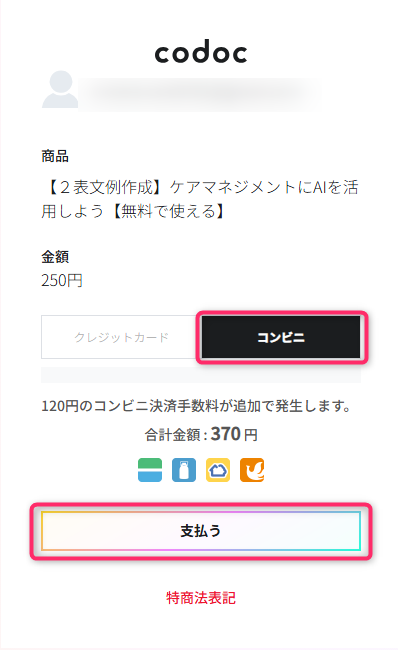
Task: Click the codoc logo
Action: pyautogui.click(x=201, y=52)
